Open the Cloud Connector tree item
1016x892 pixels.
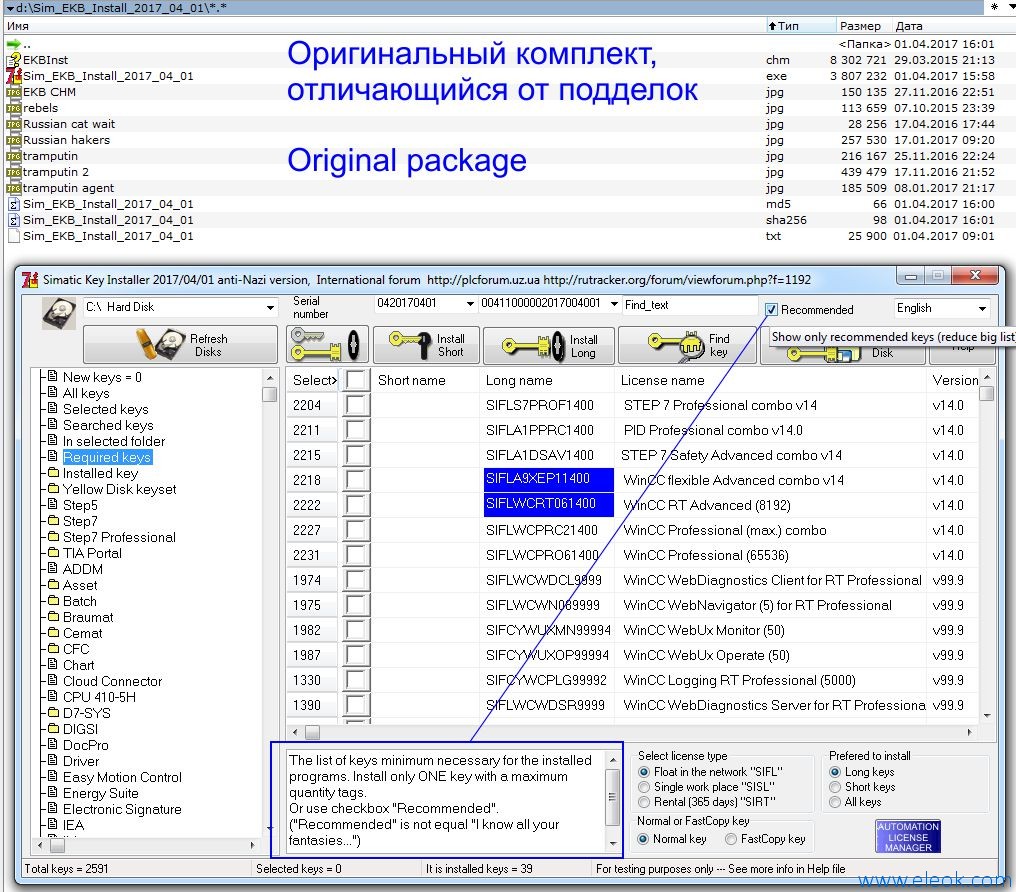click(113, 681)
